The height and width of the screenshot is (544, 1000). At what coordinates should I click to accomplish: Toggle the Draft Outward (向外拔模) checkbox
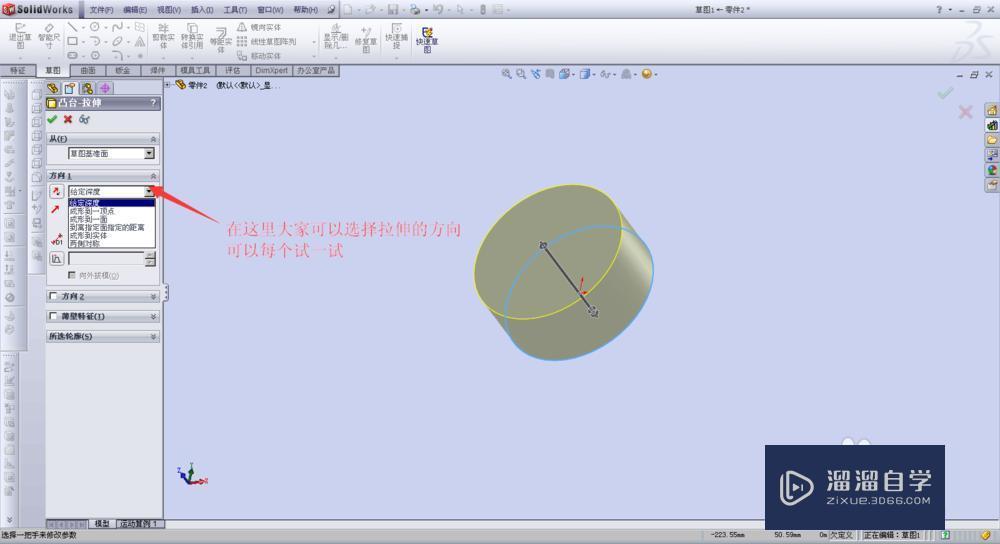coord(72,275)
